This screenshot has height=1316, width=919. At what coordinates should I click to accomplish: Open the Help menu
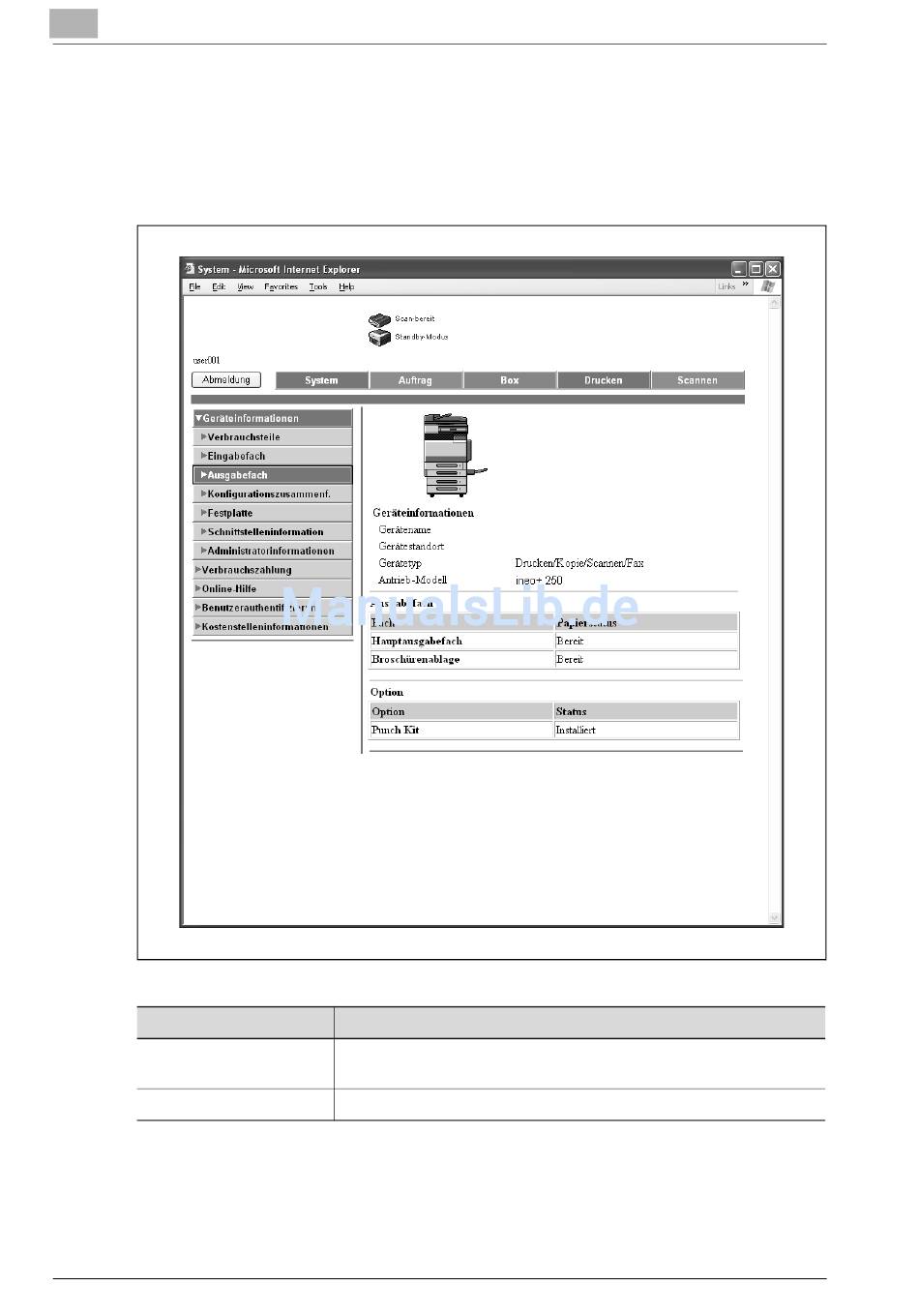[x=346, y=286]
